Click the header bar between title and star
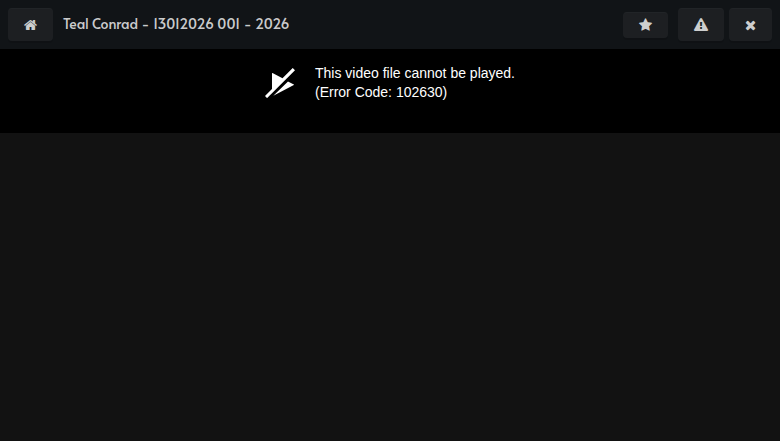The image size is (780, 441). point(455,24)
